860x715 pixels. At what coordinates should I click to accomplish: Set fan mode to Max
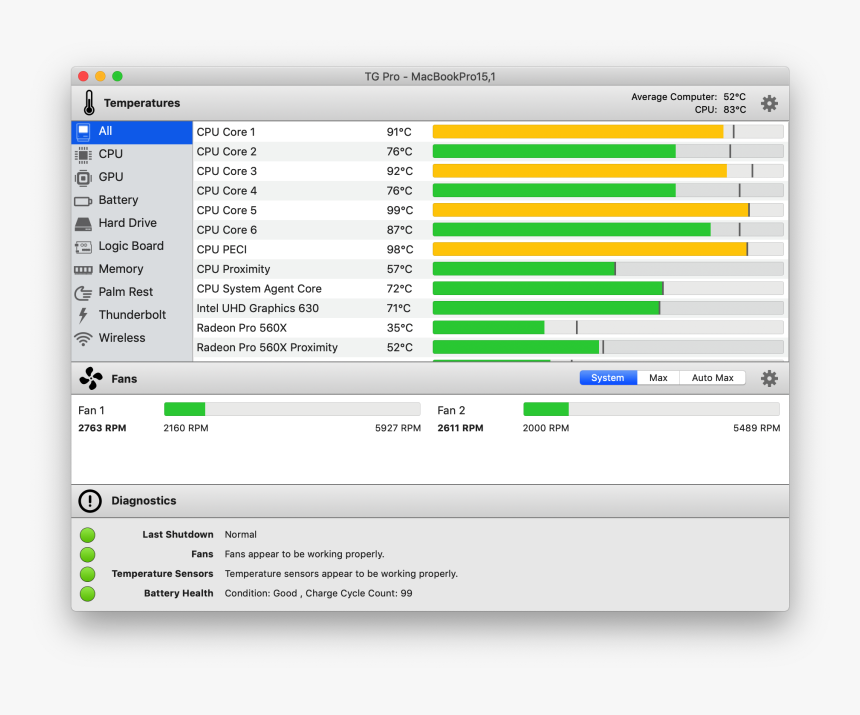click(x=658, y=378)
